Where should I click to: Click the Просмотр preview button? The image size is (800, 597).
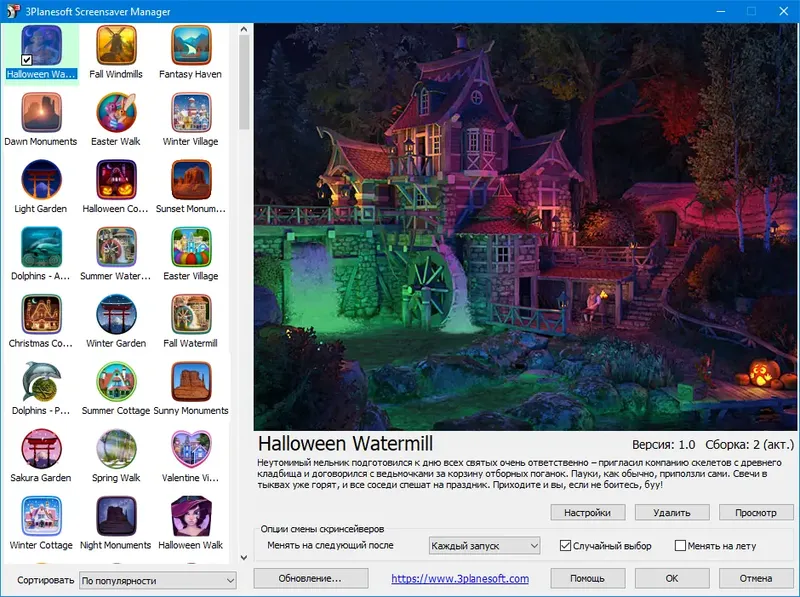point(756,512)
